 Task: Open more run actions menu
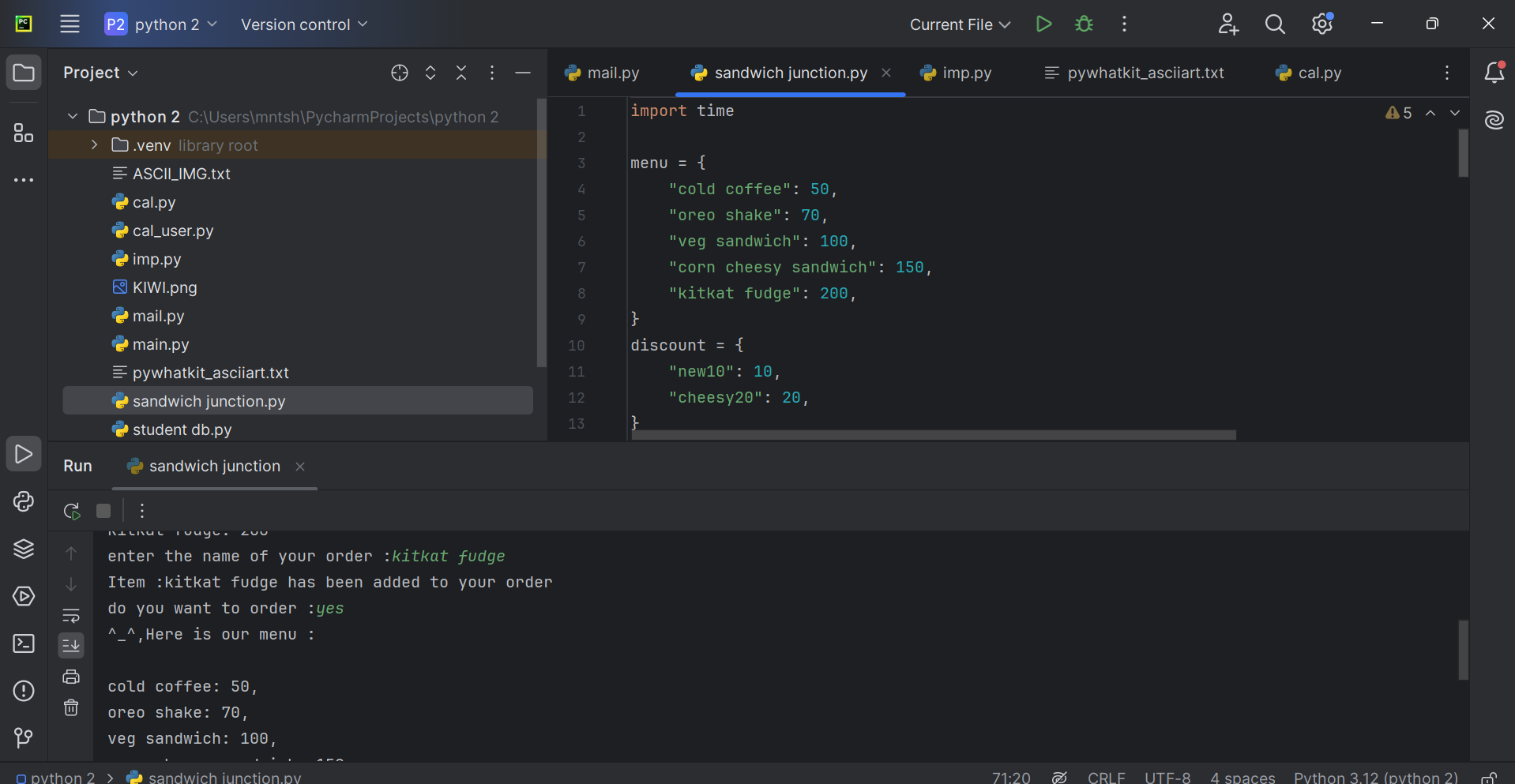tap(1124, 24)
